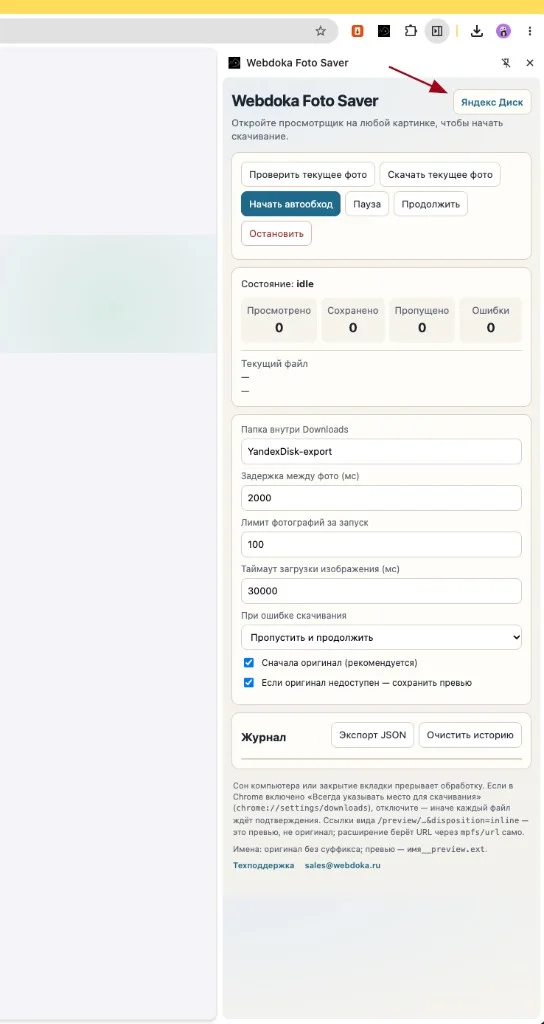Toggle the browser side panel icon
544x1024 pixels.
point(437,31)
